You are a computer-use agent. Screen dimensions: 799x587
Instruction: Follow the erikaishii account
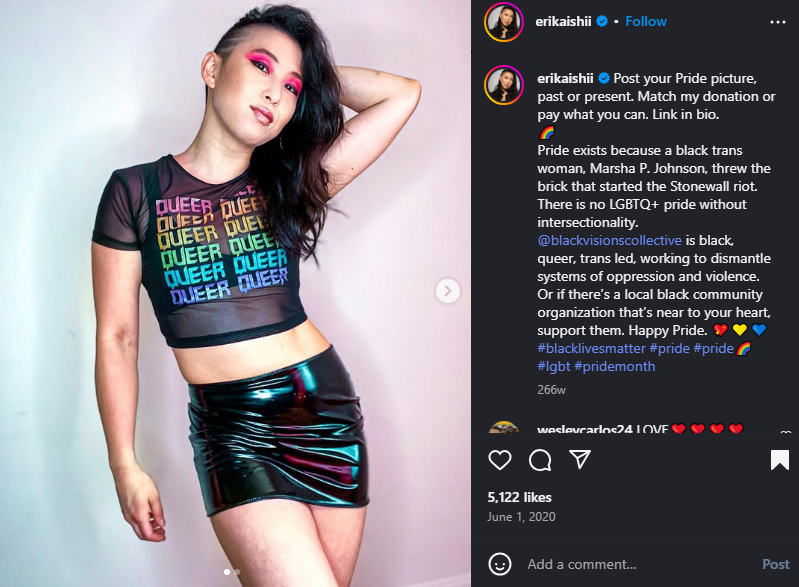[x=646, y=21]
